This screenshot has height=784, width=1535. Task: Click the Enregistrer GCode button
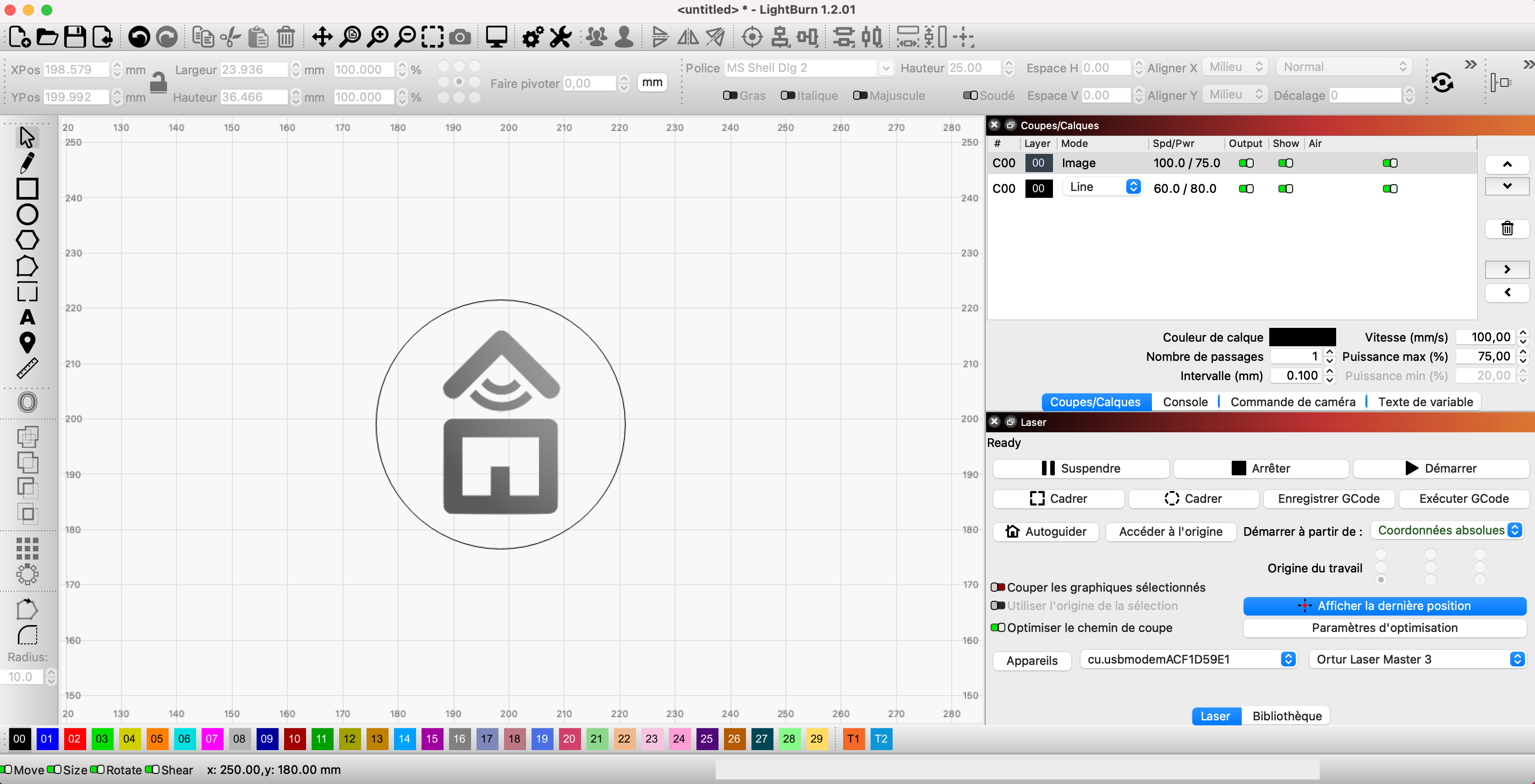(x=1328, y=498)
